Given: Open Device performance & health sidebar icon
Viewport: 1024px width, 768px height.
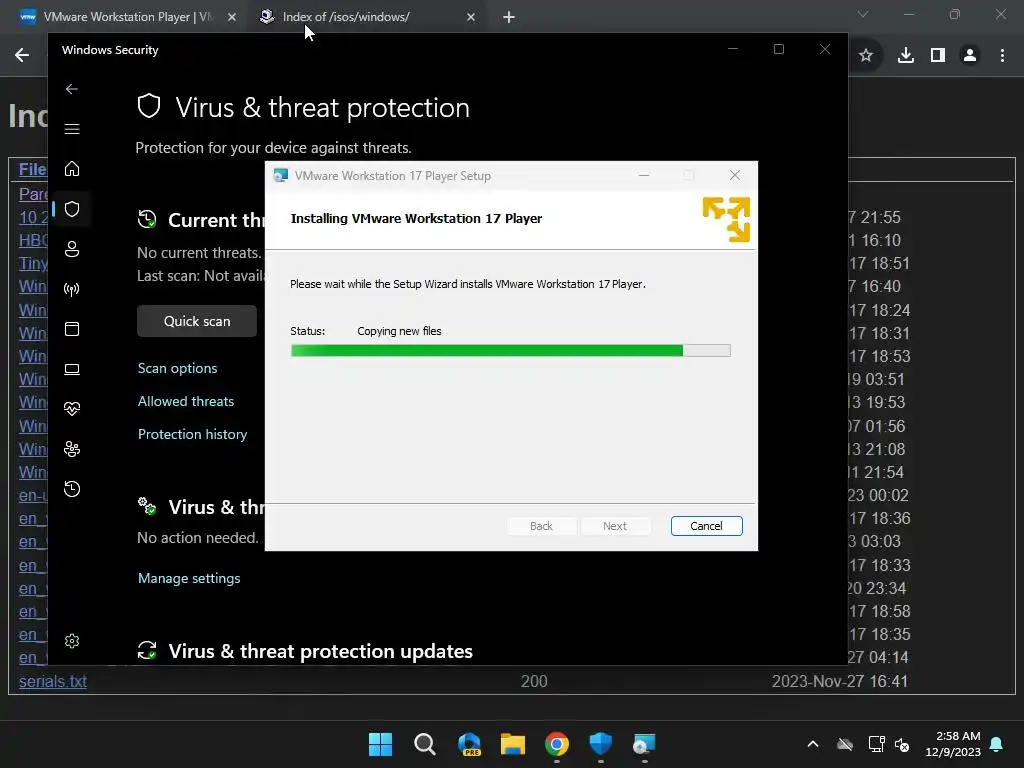Looking at the screenshot, I should click(72, 409).
